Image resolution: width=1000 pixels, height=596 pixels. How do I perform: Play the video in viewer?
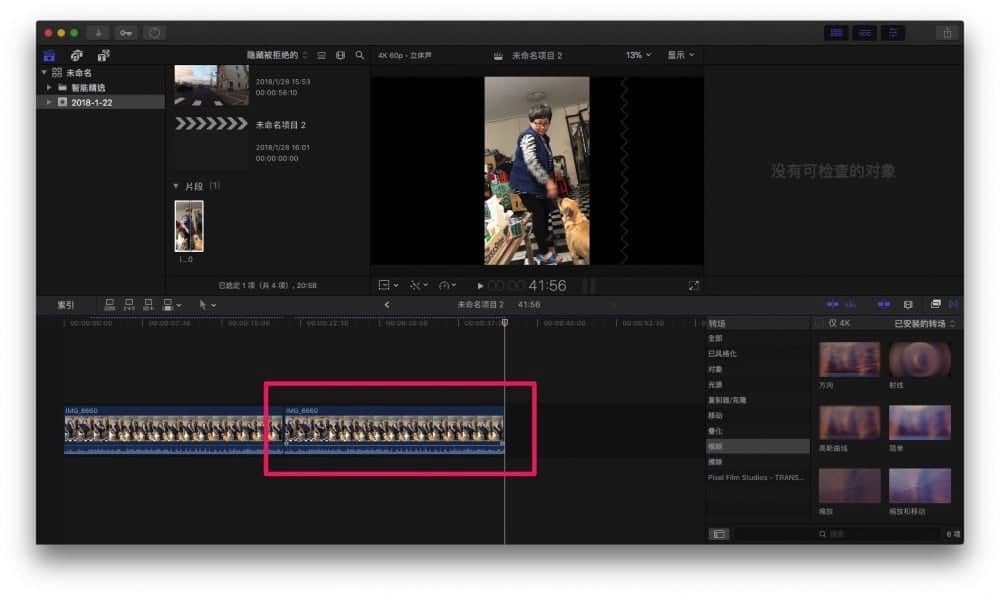pyautogui.click(x=480, y=286)
